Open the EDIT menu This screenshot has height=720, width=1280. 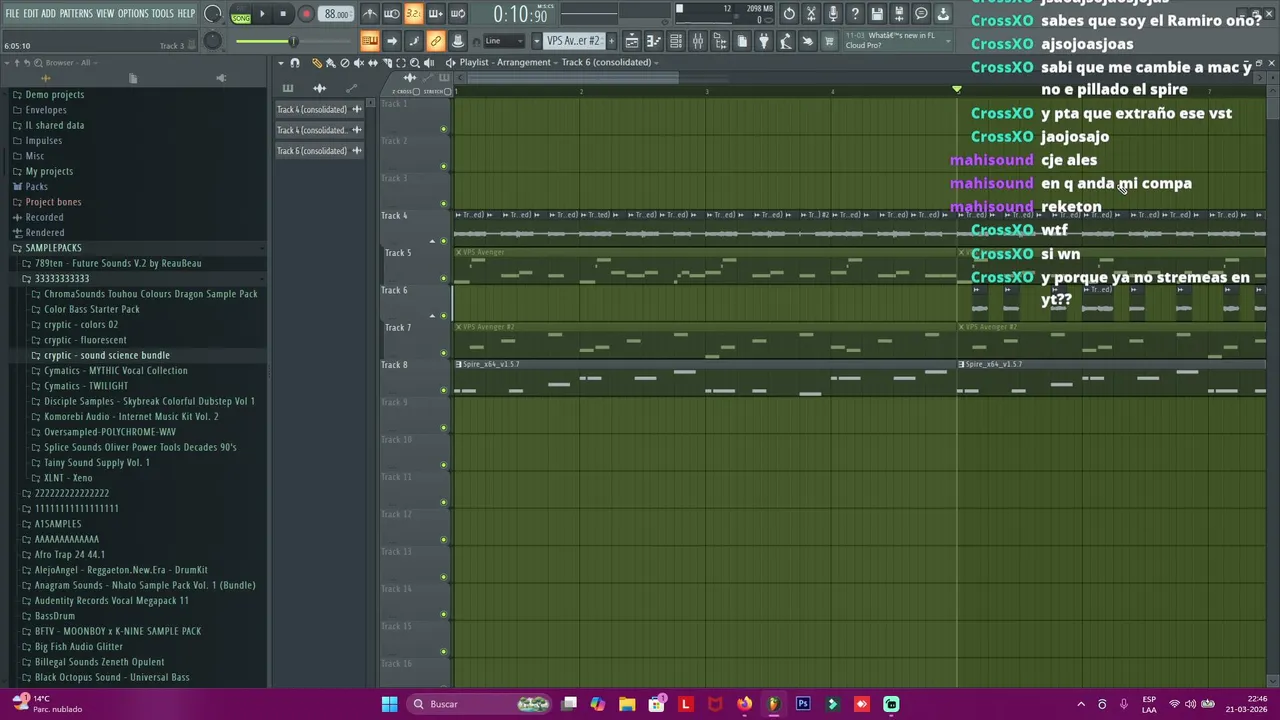coord(31,14)
